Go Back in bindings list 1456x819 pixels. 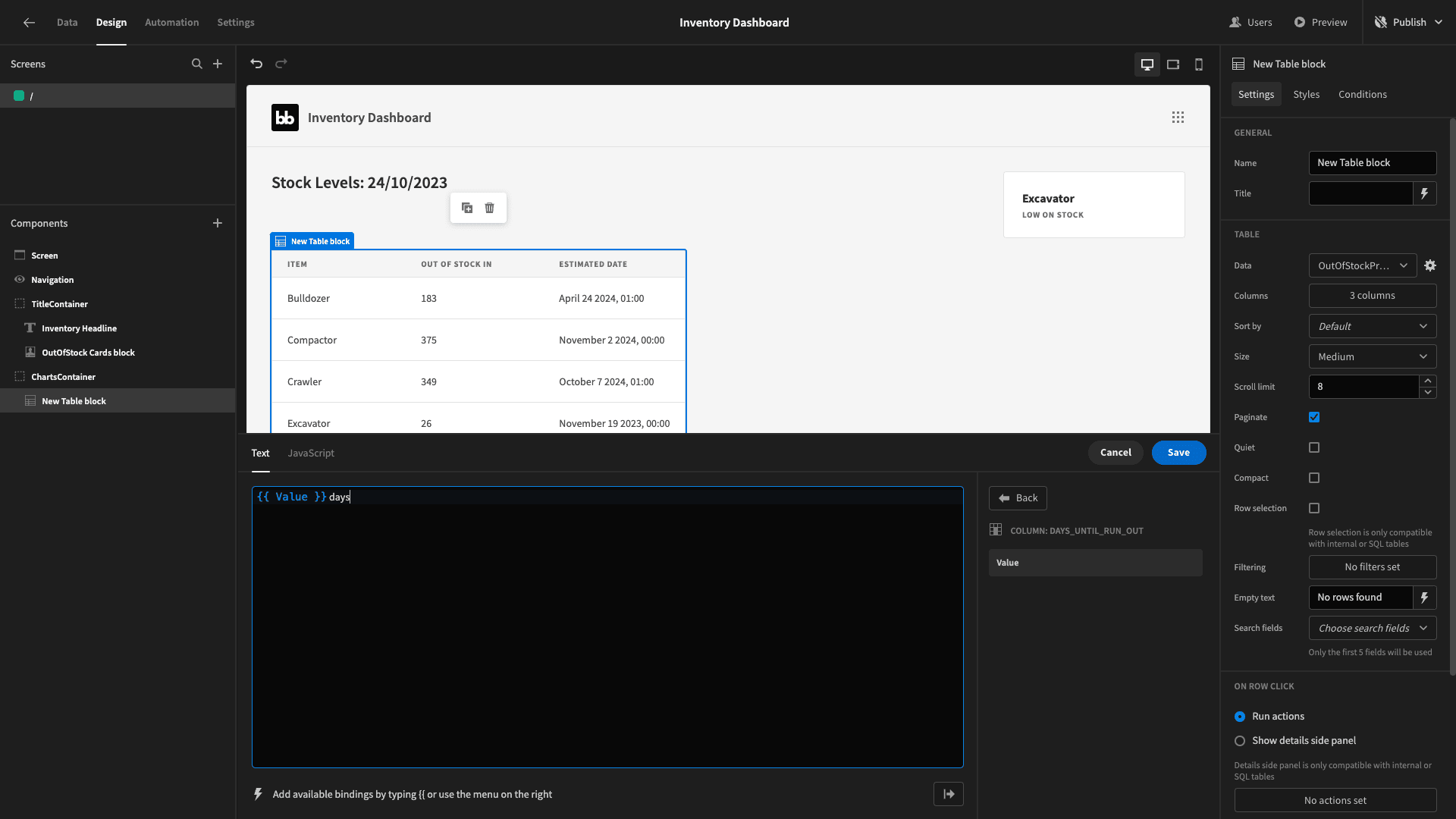pyautogui.click(x=1018, y=498)
